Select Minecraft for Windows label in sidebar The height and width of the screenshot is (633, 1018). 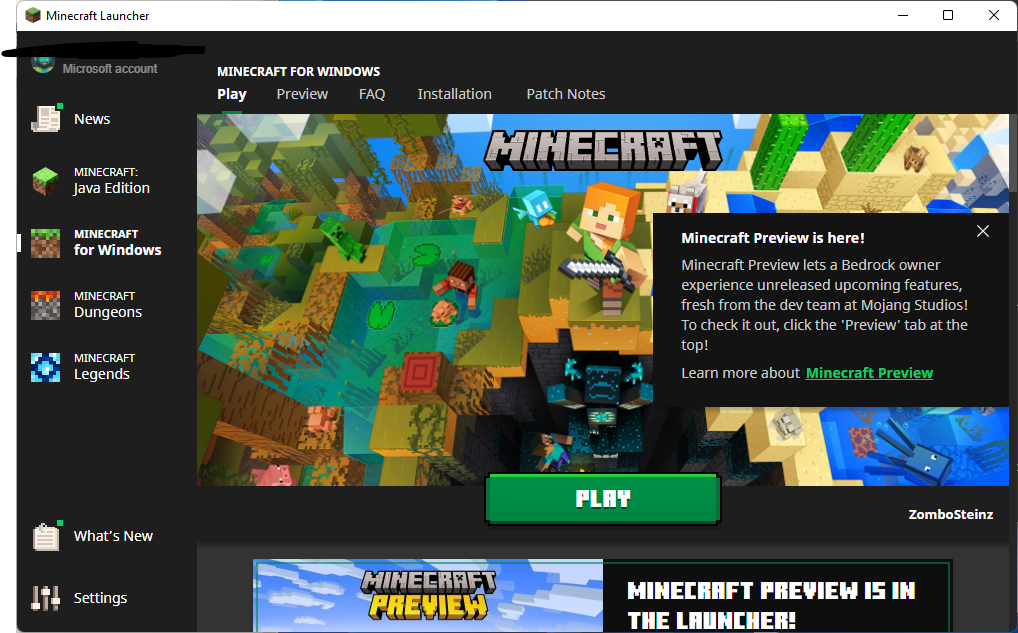(118, 243)
